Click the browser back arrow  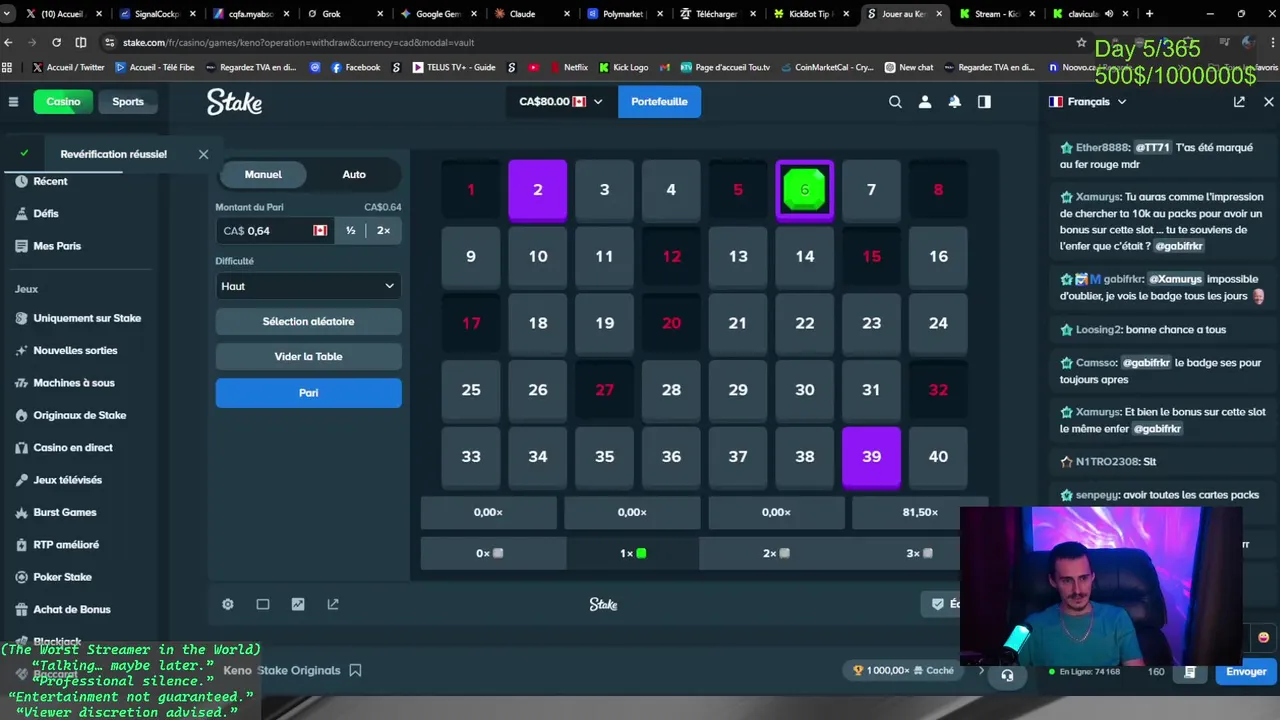tap(9, 42)
